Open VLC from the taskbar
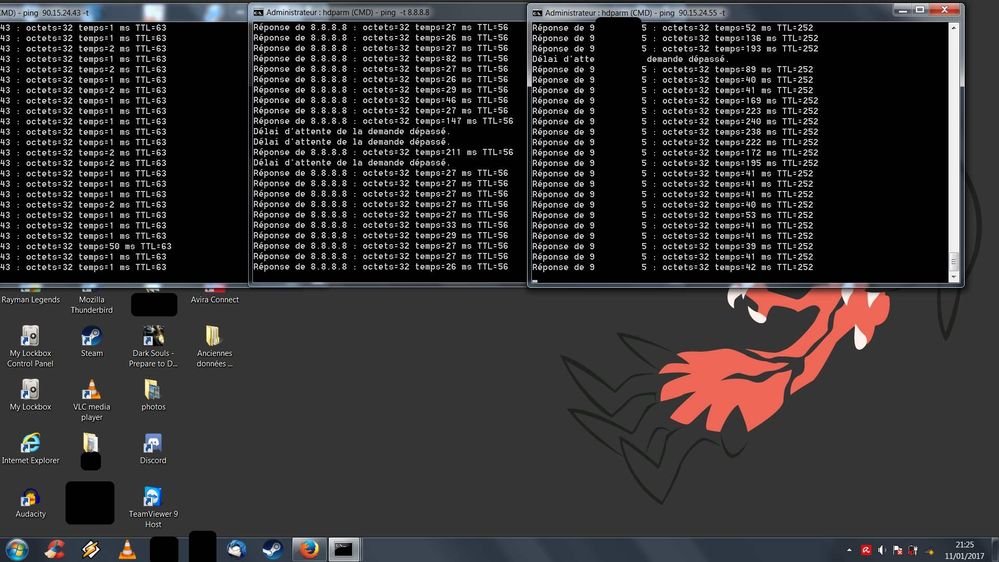 [x=127, y=549]
